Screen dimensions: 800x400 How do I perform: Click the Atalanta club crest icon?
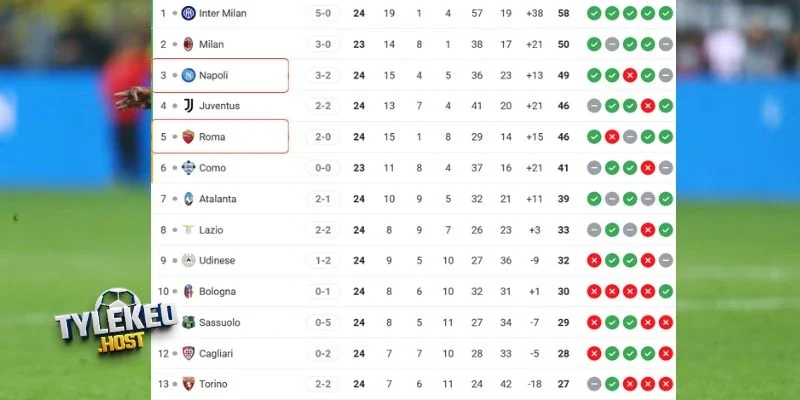[188, 199]
